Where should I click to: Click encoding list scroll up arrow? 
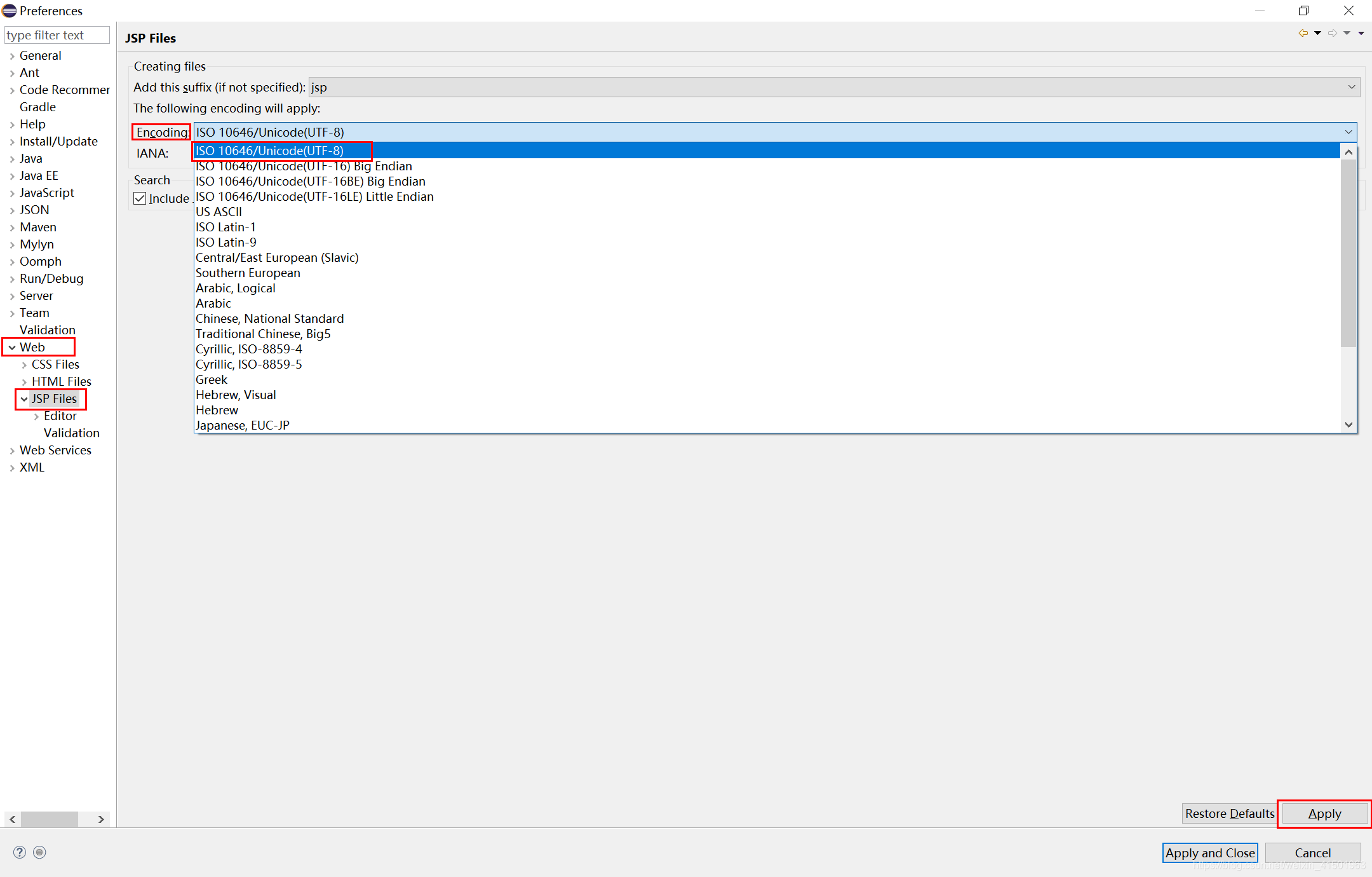pyautogui.click(x=1348, y=153)
